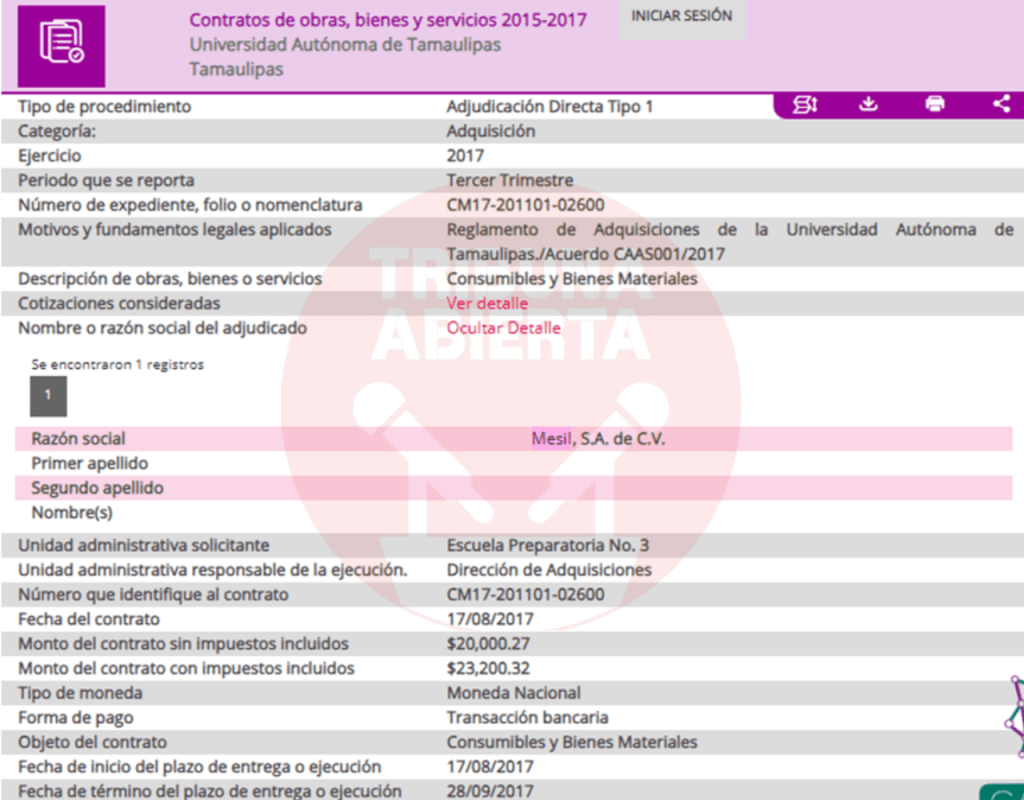Click the Escuela Preparatoria No. 3 value
The image size is (1024, 800).
coord(547,546)
